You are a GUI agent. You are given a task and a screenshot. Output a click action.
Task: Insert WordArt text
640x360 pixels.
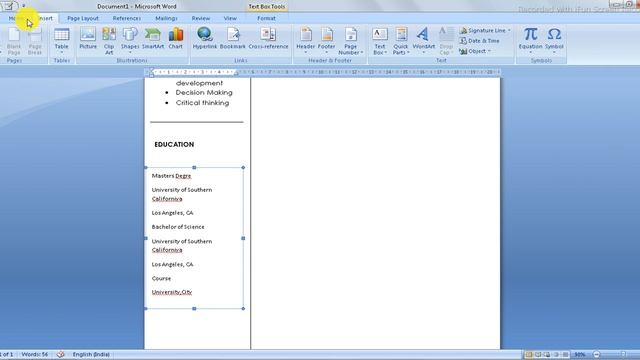[x=423, y=41]
